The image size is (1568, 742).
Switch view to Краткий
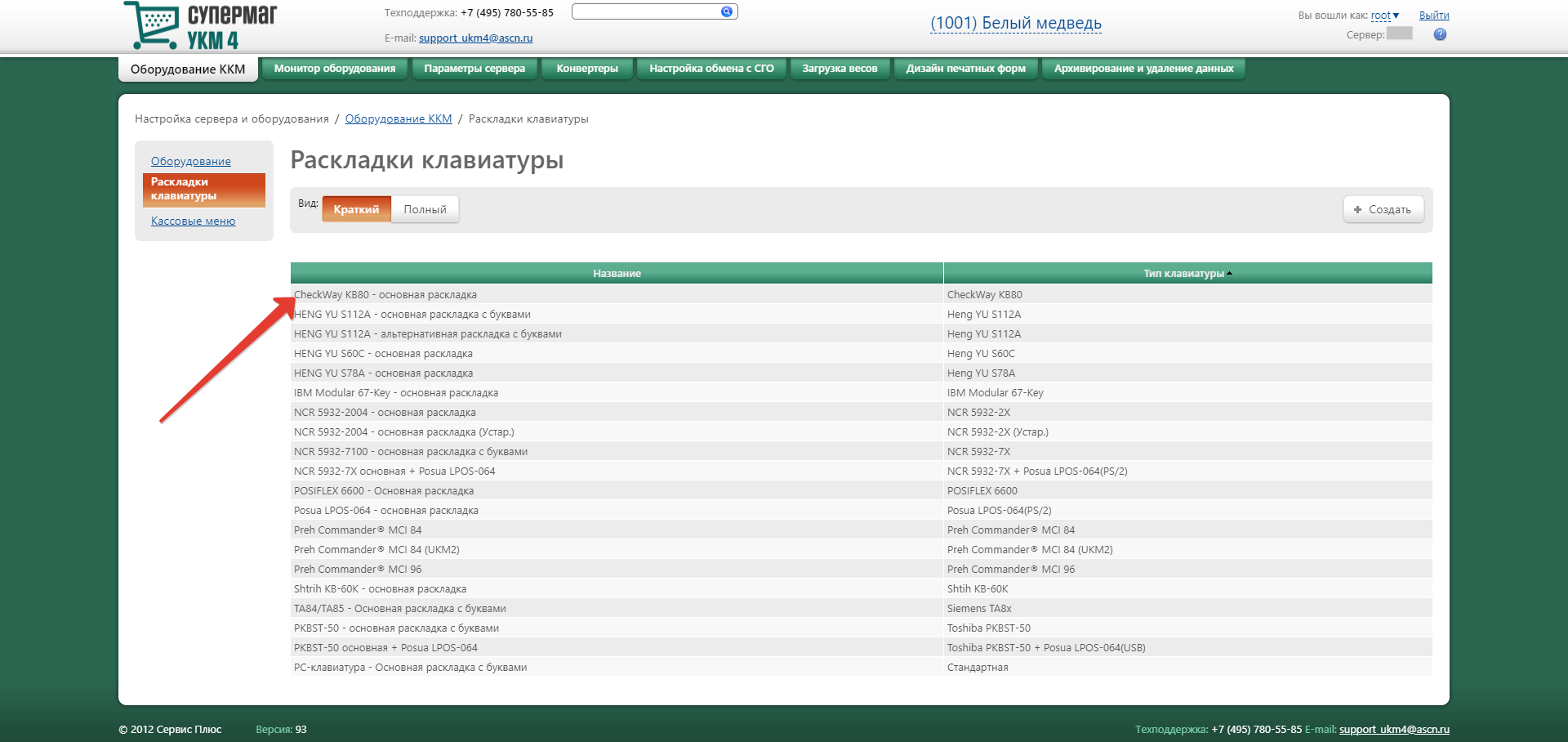tap(356, 209)
